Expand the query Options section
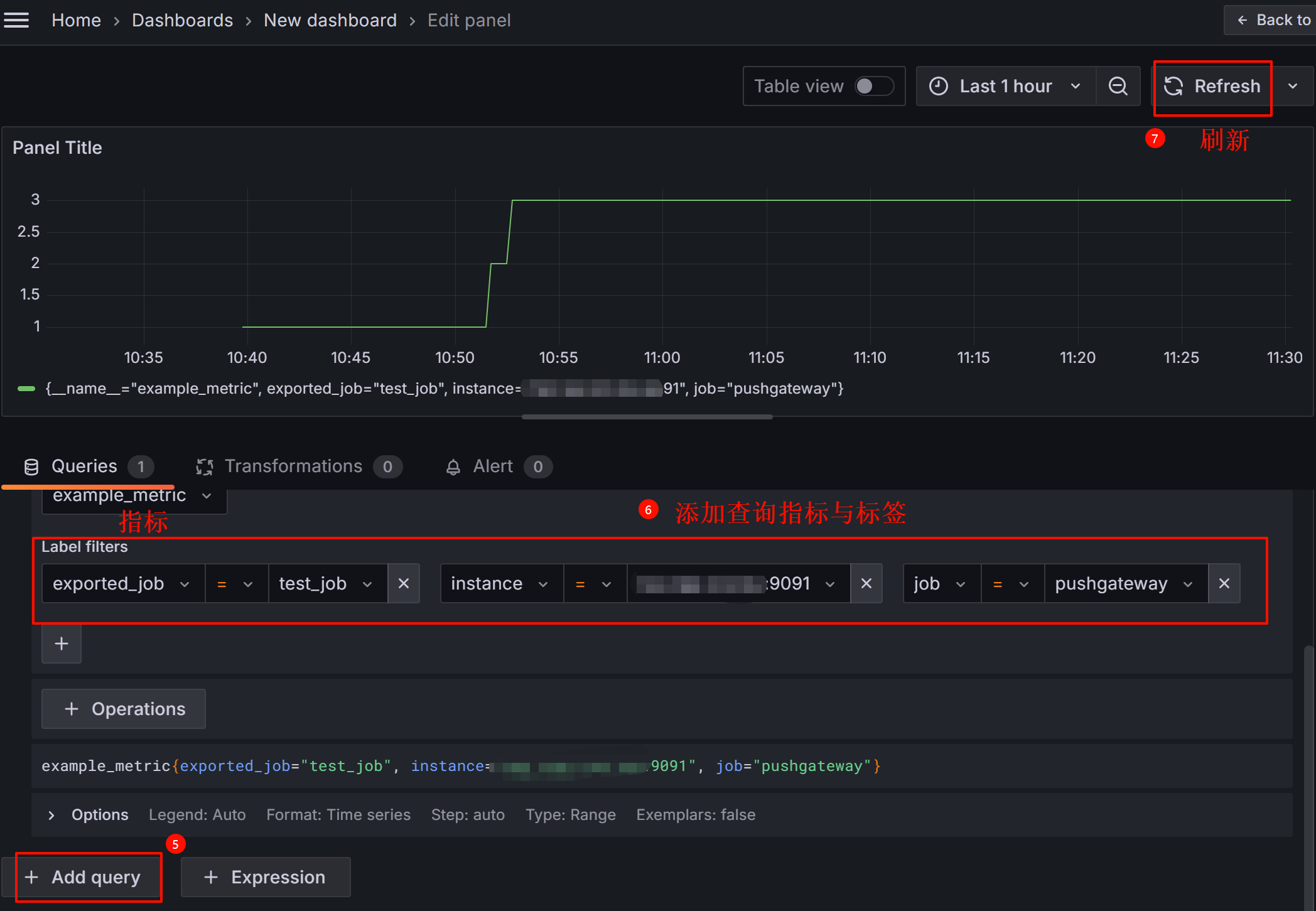The height and width of the screenshot is (911, 1316). pyautogui.click(x=51, y=815)
